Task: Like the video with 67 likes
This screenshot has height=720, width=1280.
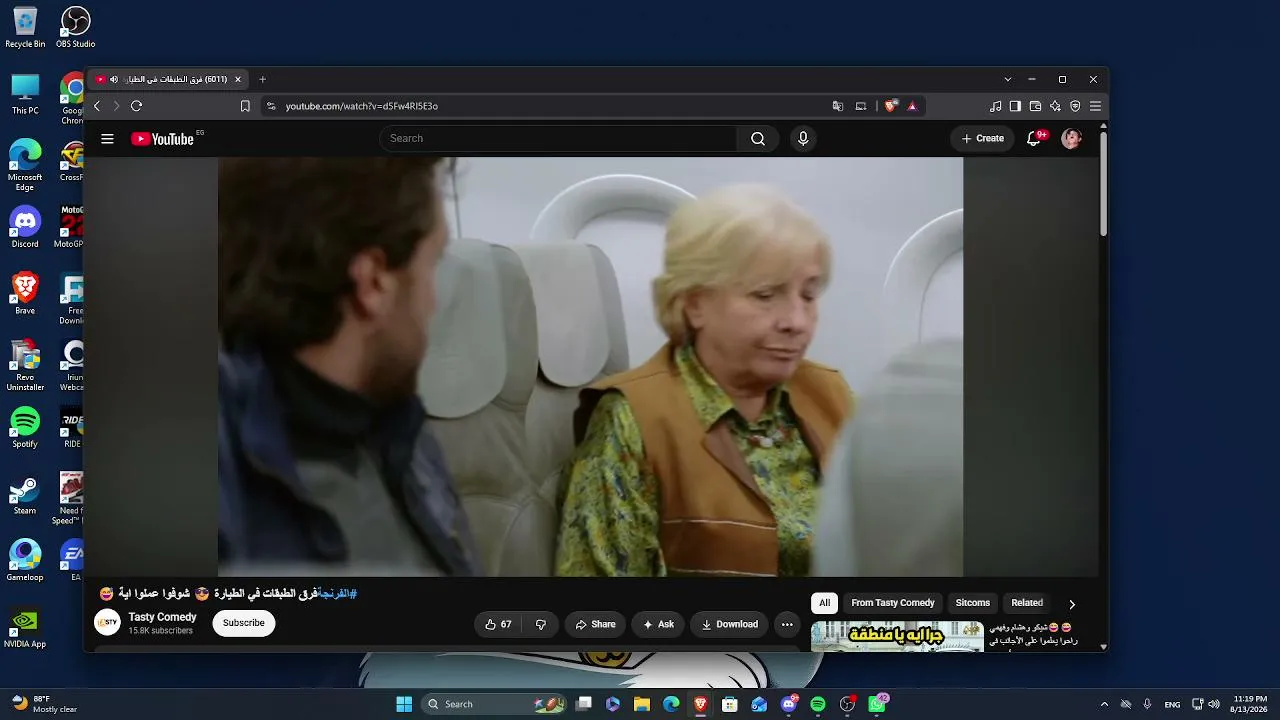Action: point(498,624)
